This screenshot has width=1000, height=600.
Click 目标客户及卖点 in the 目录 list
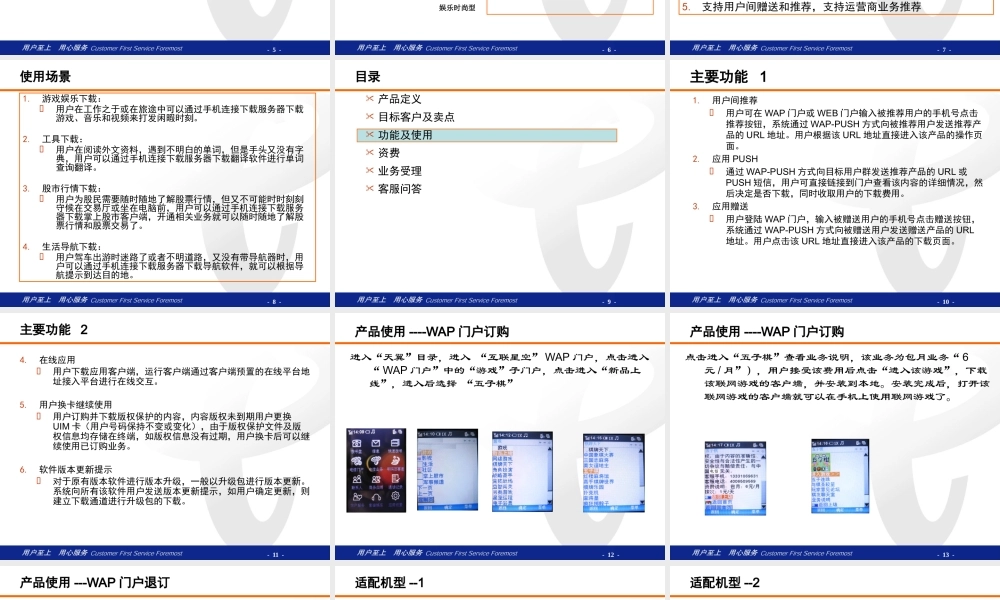tap(416, 117)
